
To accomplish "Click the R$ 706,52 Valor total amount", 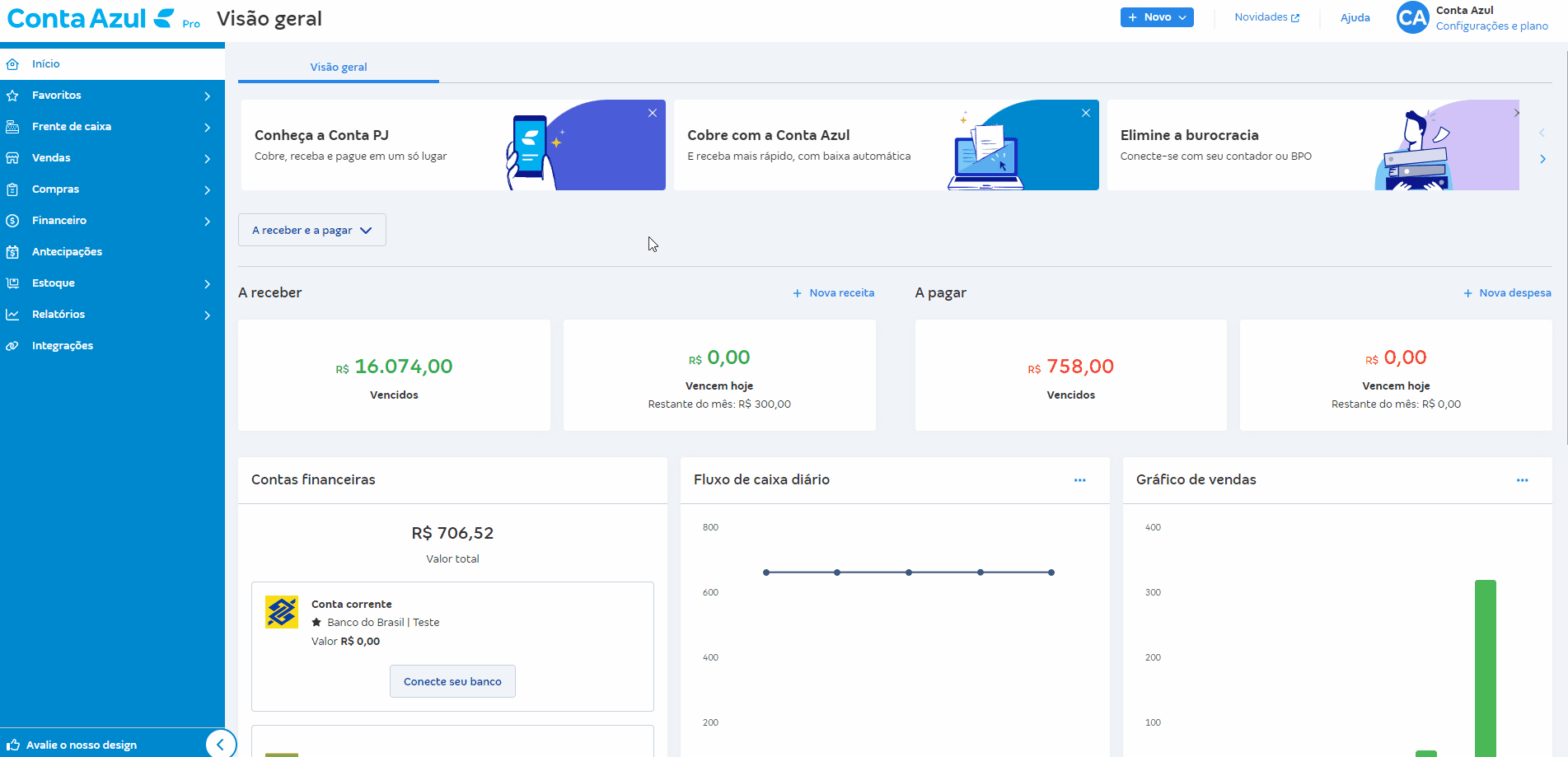I will click(452, 533).
